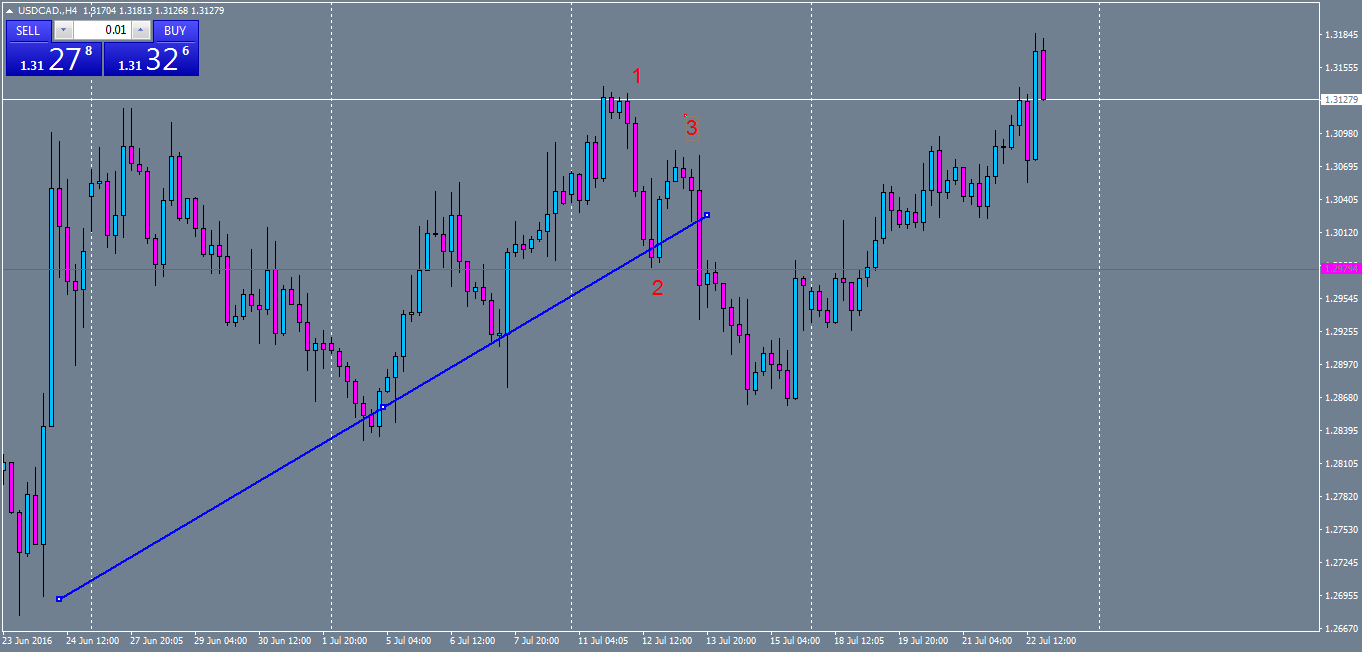Select the pink current price tag on the right
This screenshot has width=1362, height=652.
(1340, 270)
